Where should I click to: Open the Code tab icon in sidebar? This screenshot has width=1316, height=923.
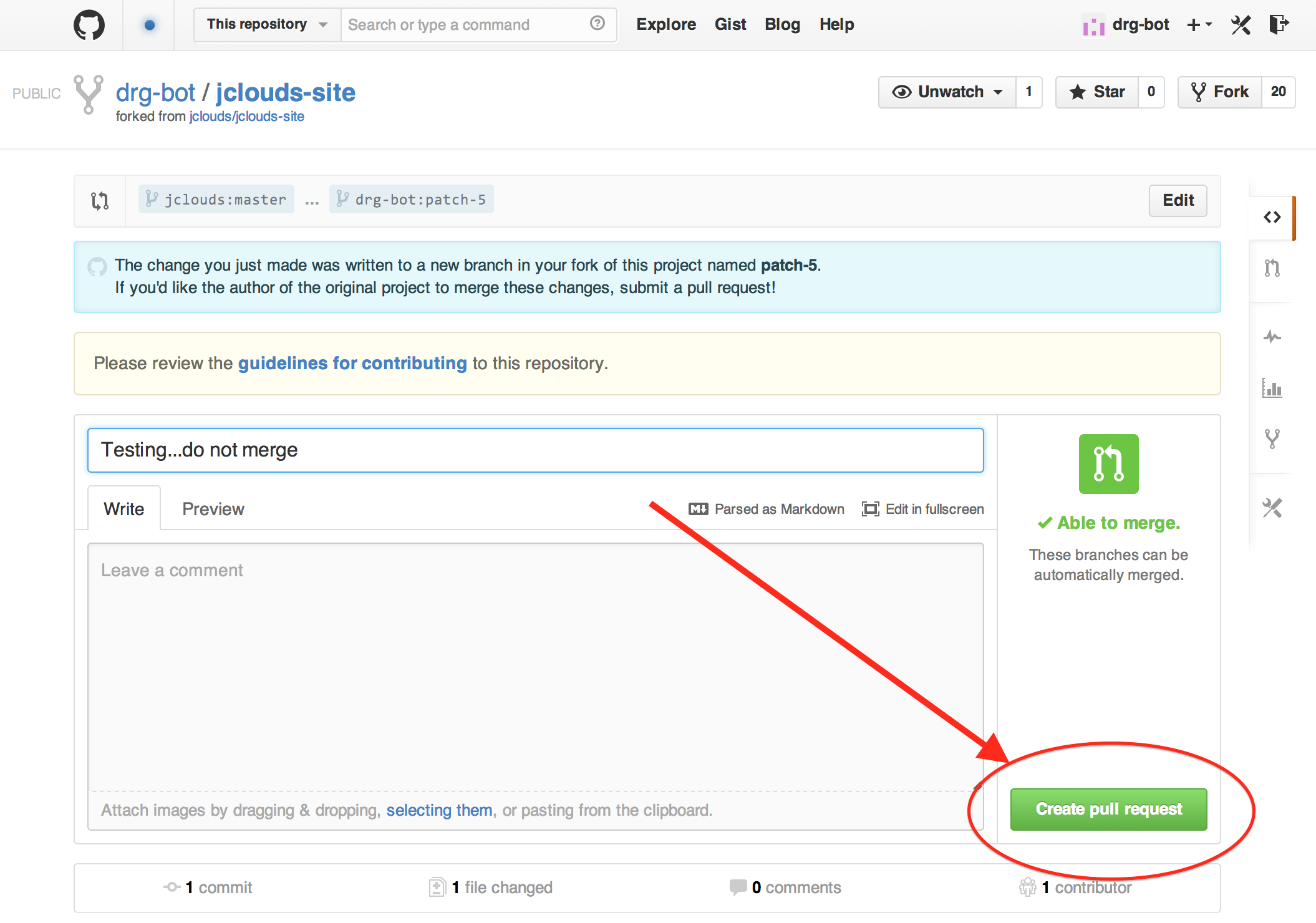tap(1272, 217)
